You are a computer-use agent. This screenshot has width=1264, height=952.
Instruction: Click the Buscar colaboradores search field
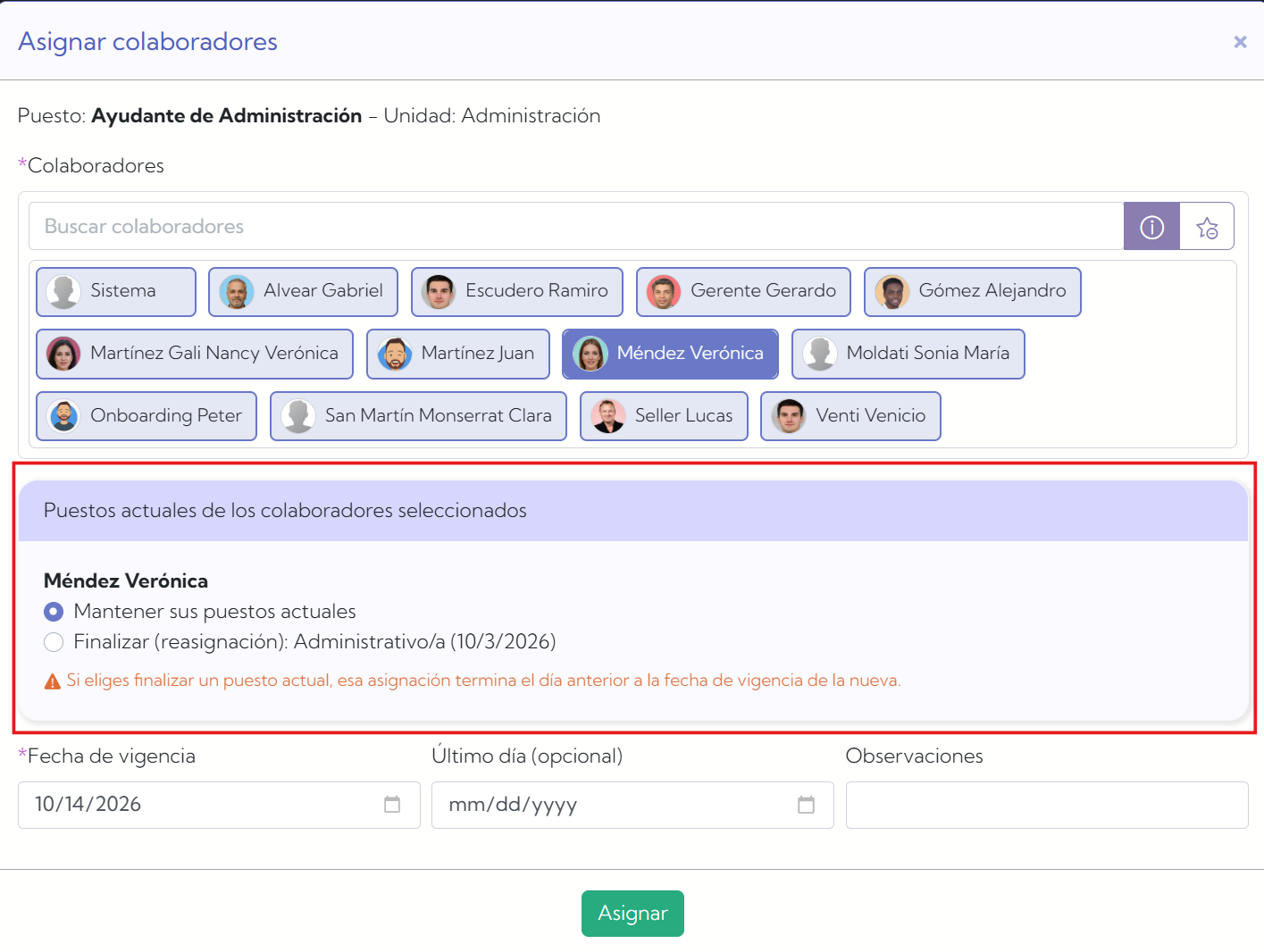tap(576, 227)
